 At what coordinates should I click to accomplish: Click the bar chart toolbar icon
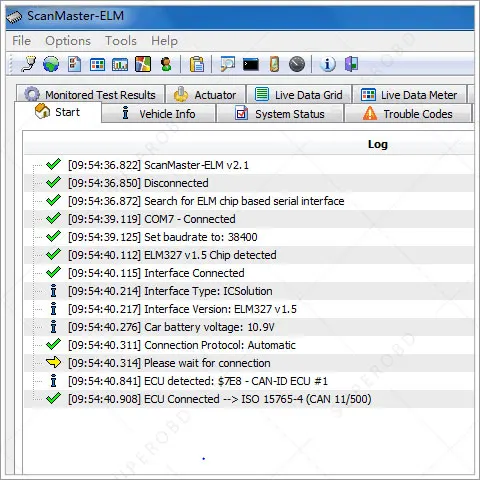coord(120,64)
